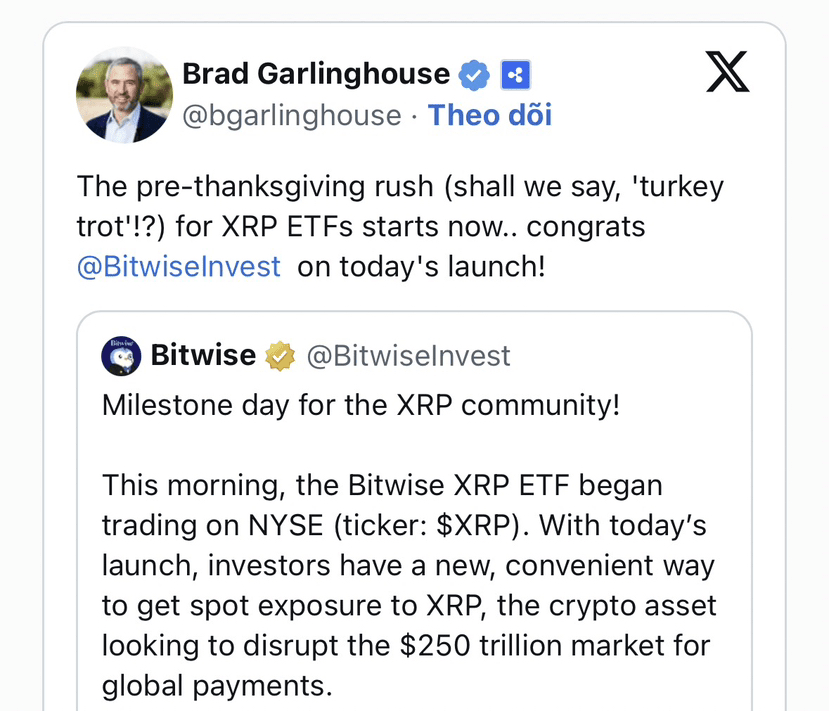The height and width of the screenshot is (711, 829).
Task: Open the Brad Garlinghouse display name
Action: click(316, 73)
